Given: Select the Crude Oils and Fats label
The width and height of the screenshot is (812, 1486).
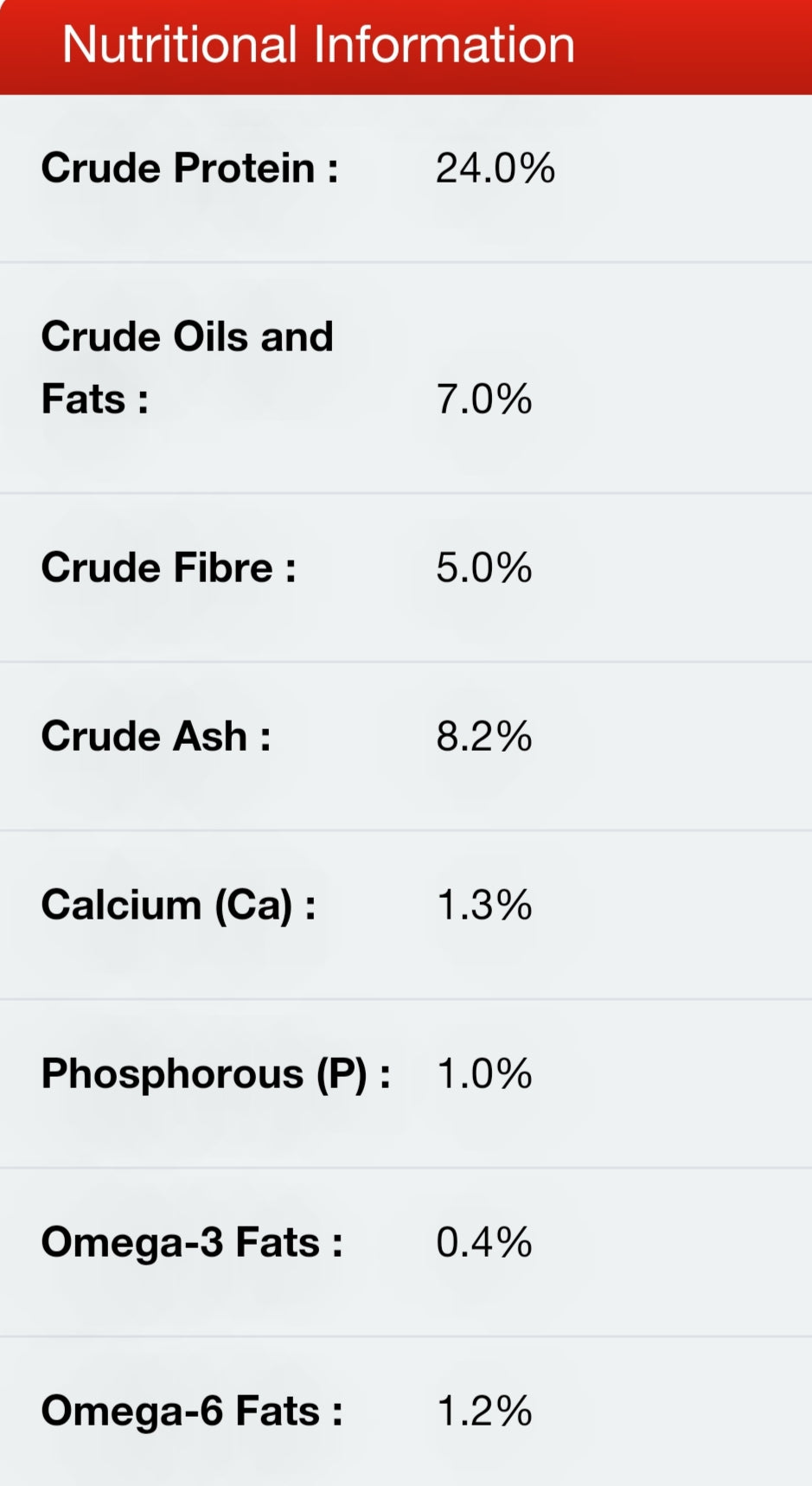Looking at the screenshot, I should coord(187,367).
